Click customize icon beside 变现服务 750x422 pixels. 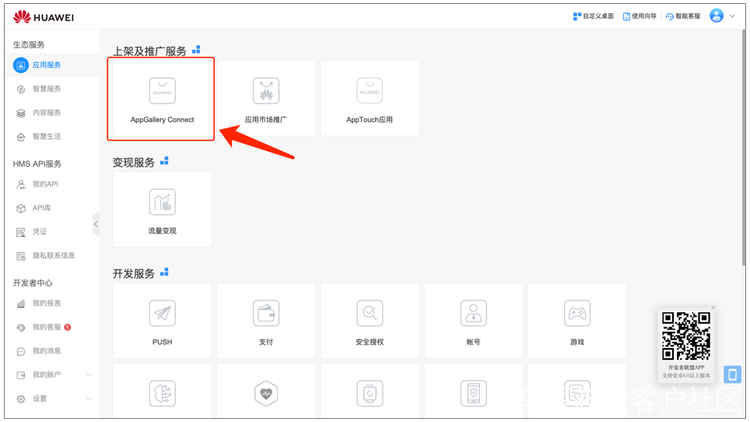coord(164,161)
